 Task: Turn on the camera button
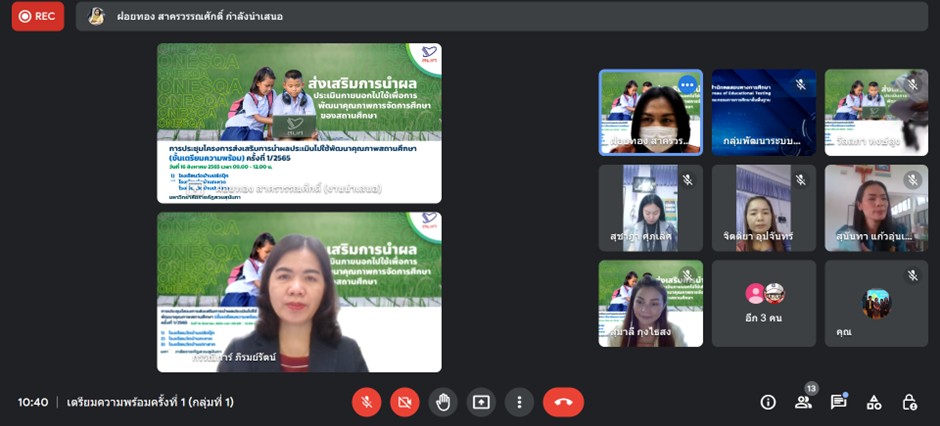tap(405, 402)
